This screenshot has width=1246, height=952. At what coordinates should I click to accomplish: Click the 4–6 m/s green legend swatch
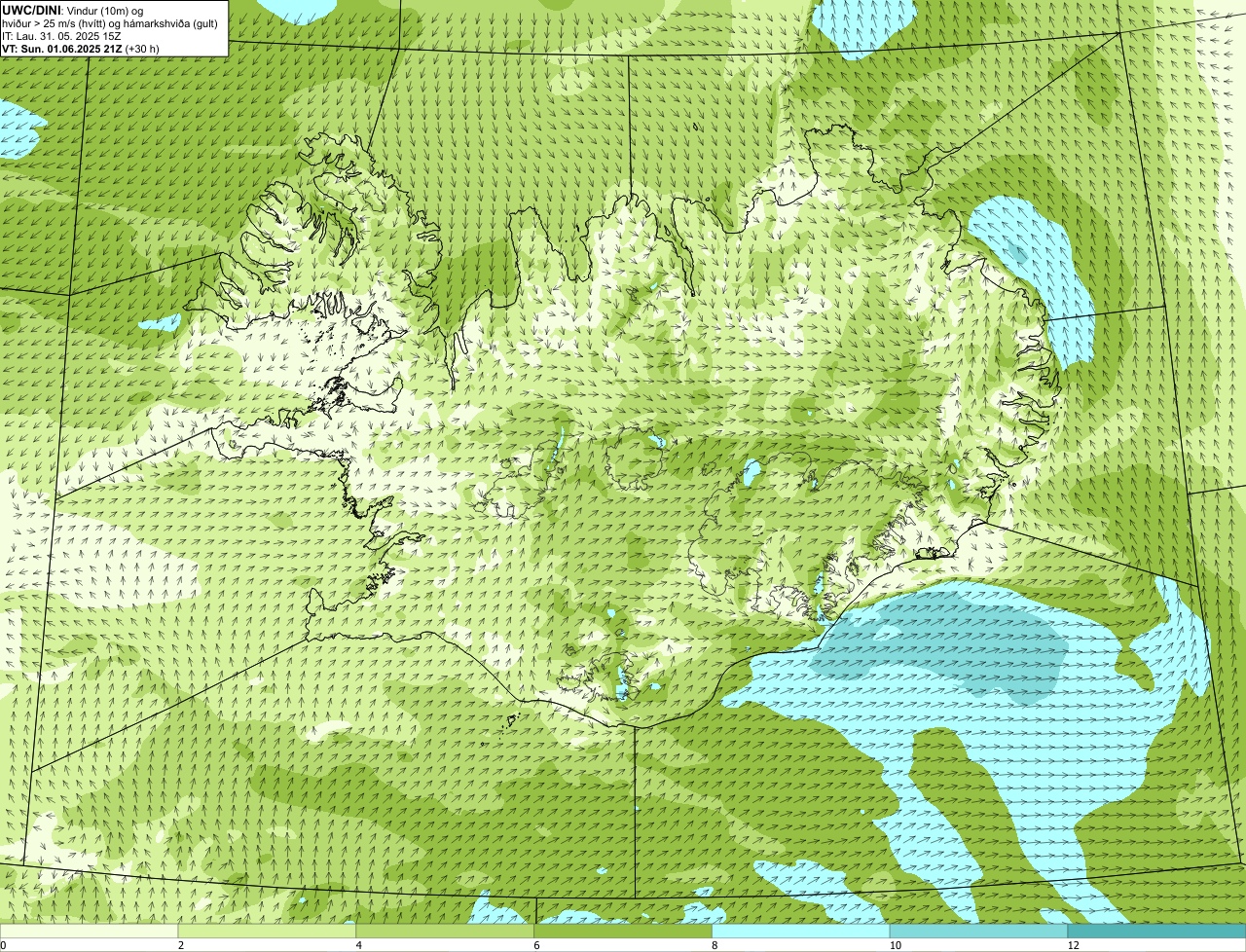point(446,932)
